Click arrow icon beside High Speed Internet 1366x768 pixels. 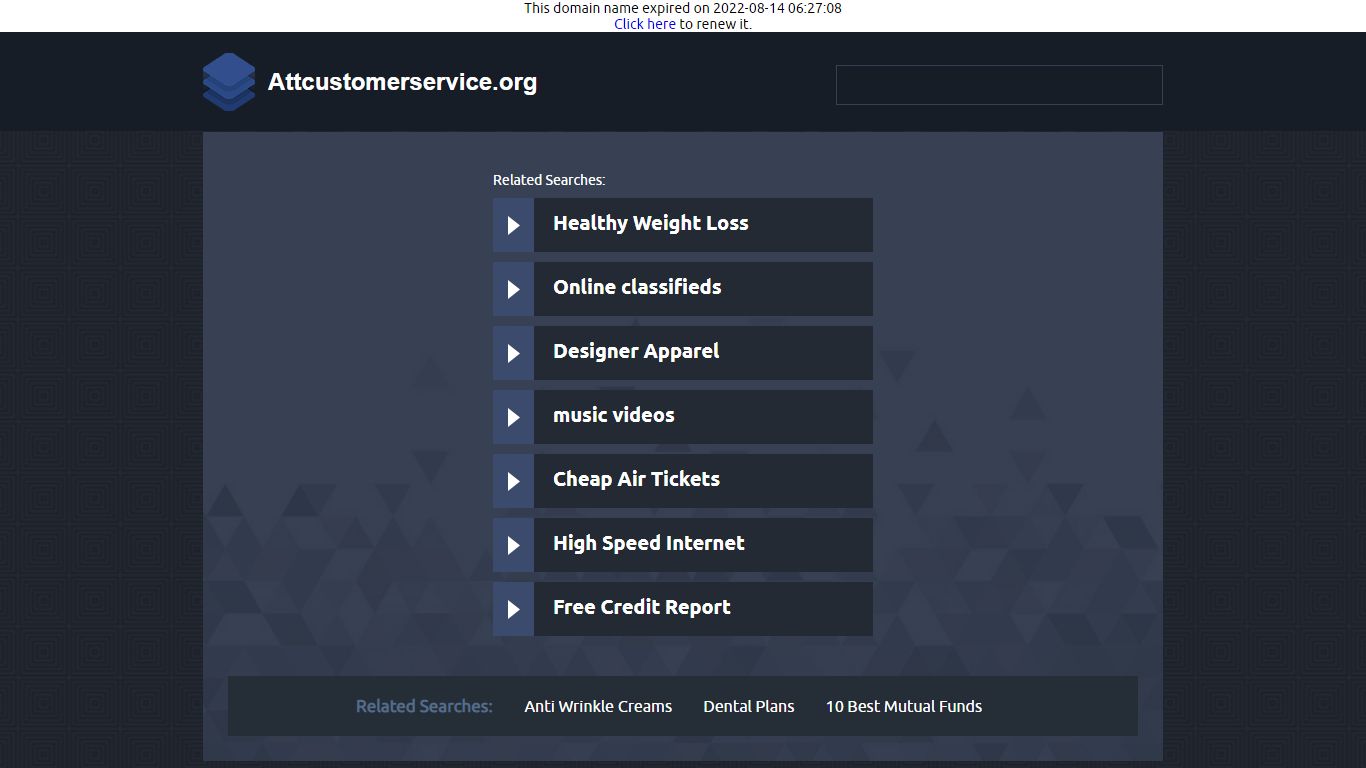[513, 545]
